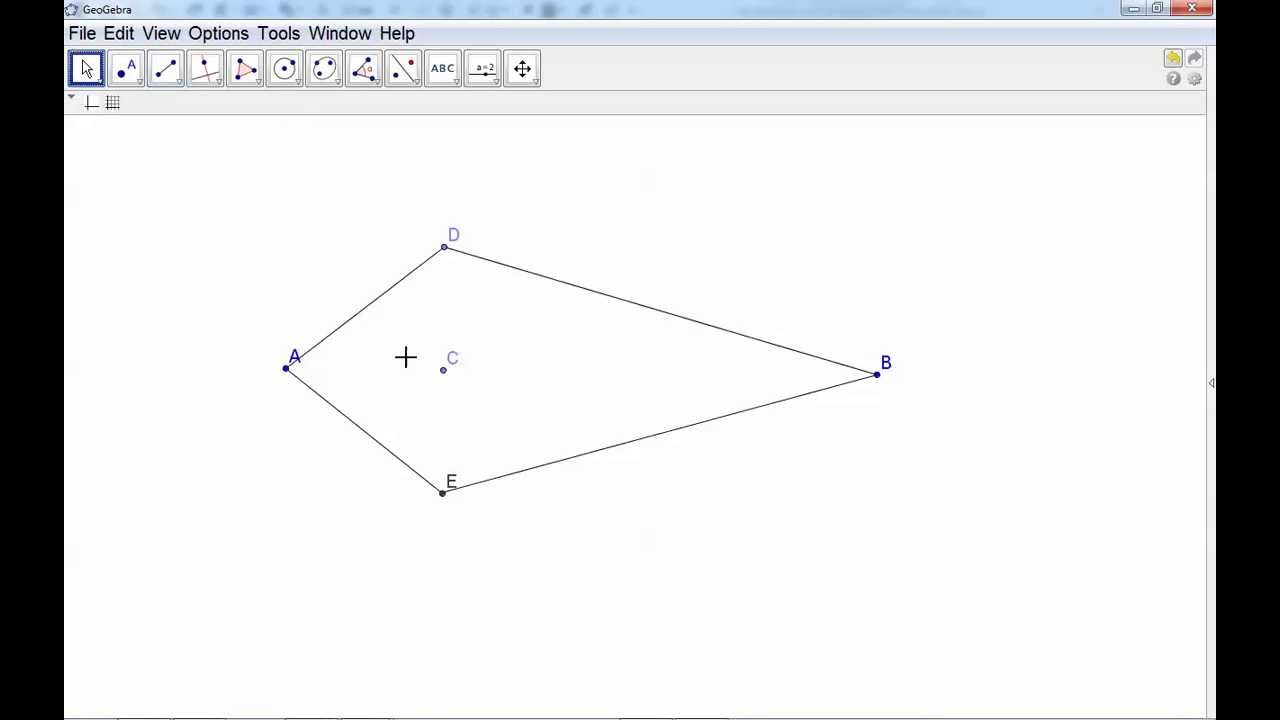Image resolution: width=1280 pixels, height=720 pixels.
Task: Open the Tools menu
Action: 278,33
